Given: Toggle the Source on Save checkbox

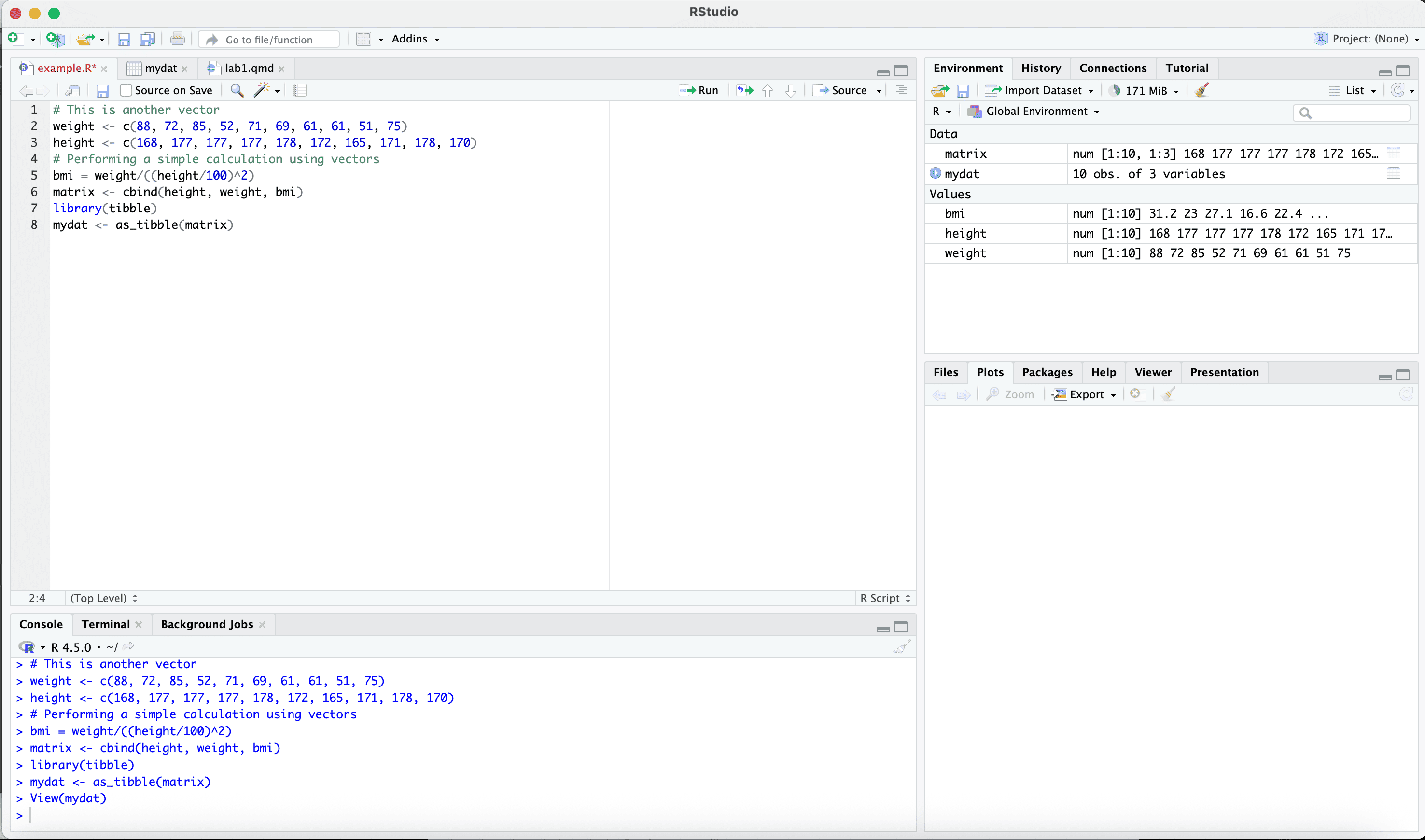Looking at the screenshot, I should 126,91.
